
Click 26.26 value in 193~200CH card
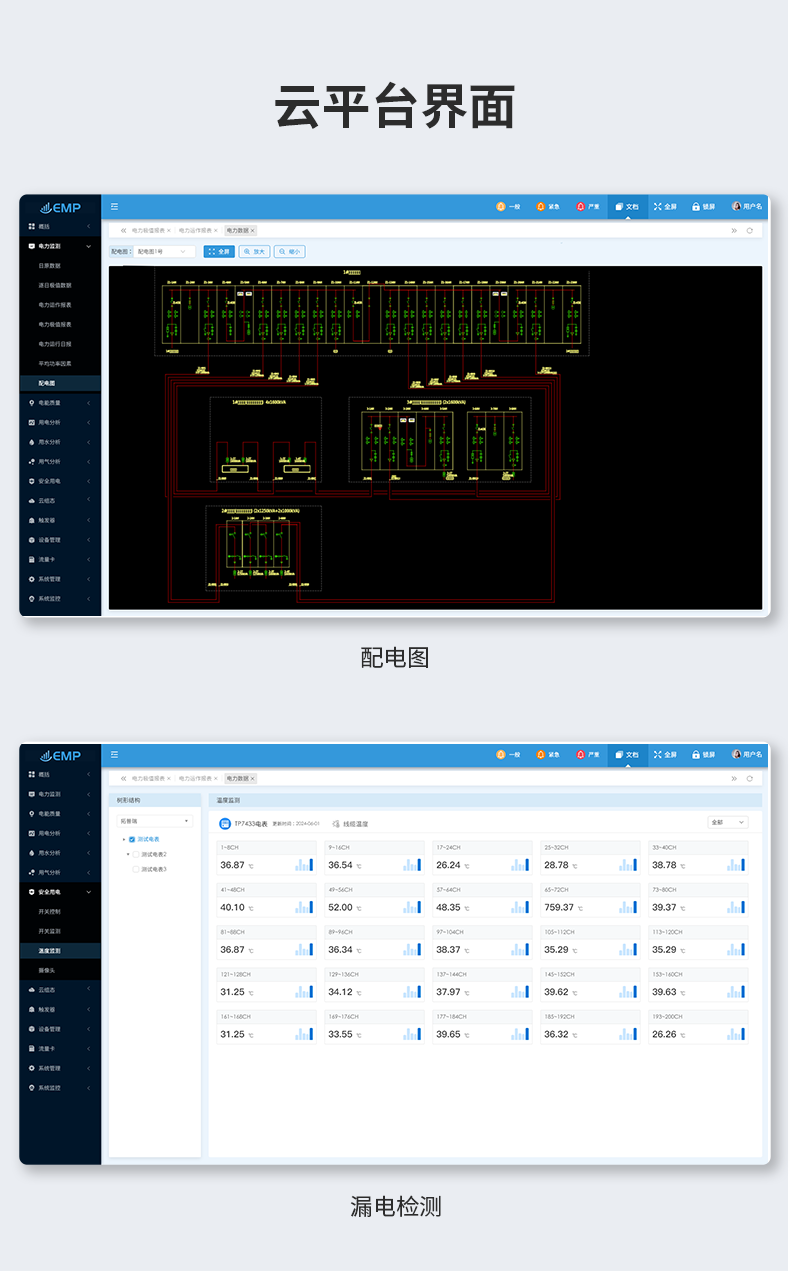(x=664, y=1034)
